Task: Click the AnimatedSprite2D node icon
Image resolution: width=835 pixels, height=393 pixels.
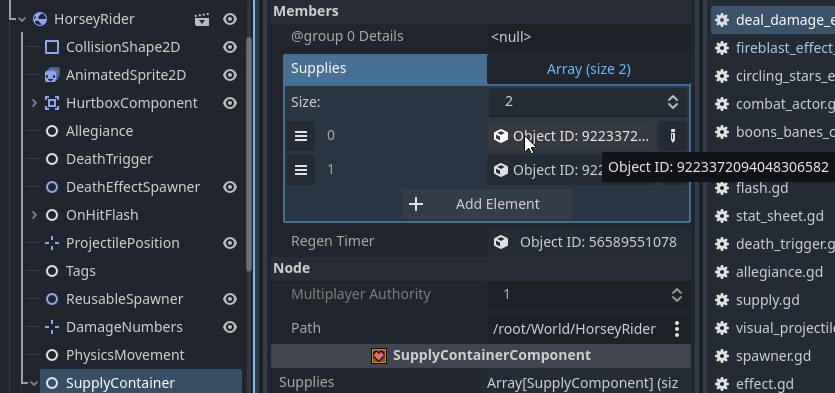Action: [52, 75]
